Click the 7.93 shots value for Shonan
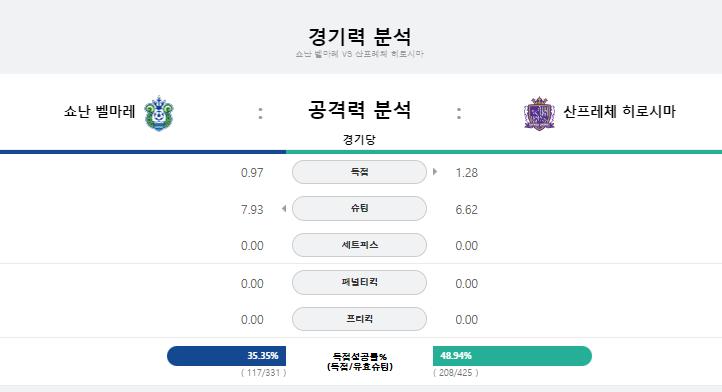 (x=252, y=210)
